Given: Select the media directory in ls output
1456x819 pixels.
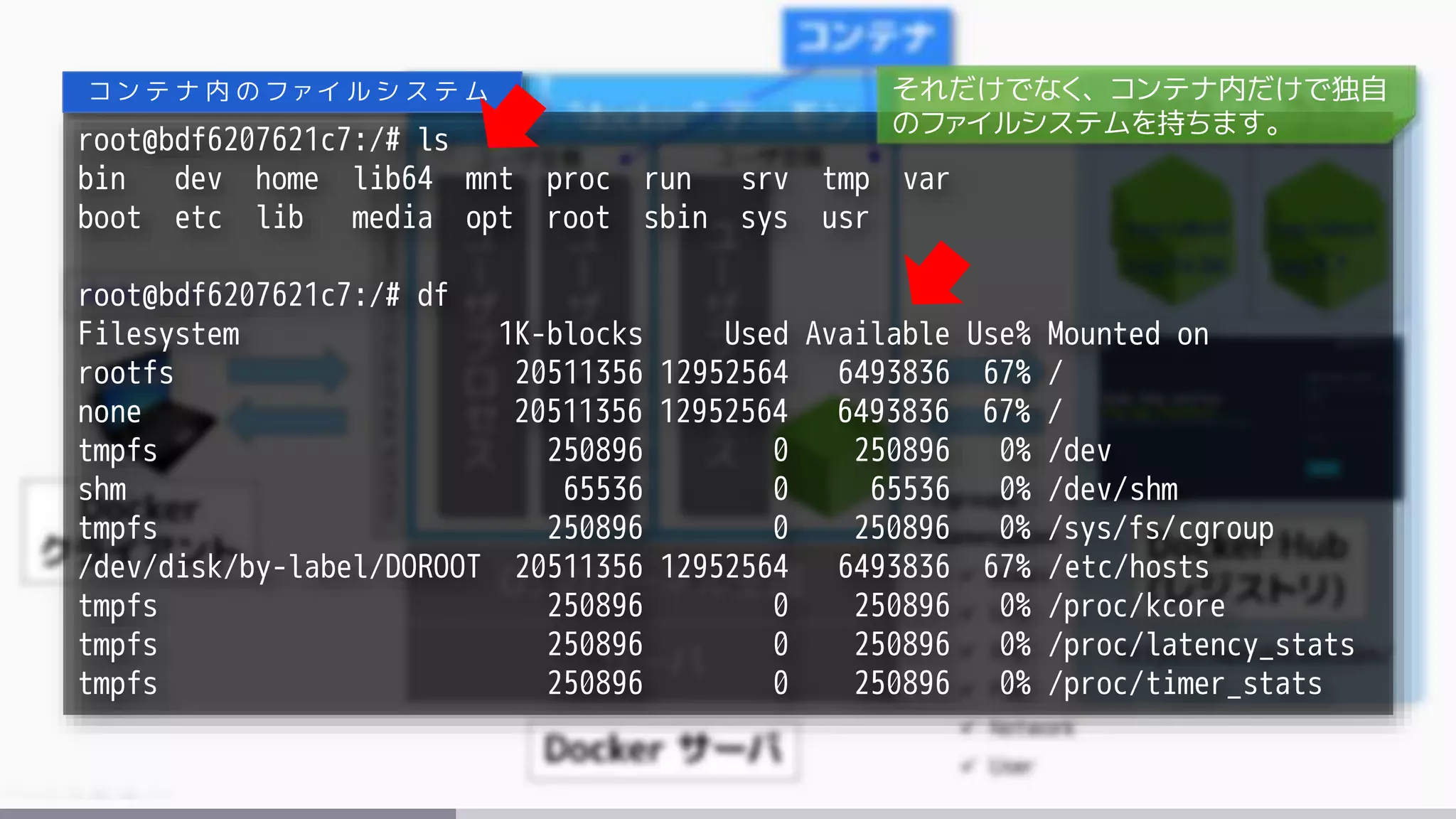Looking at the screenshot, I should click(x=392, y=218).
